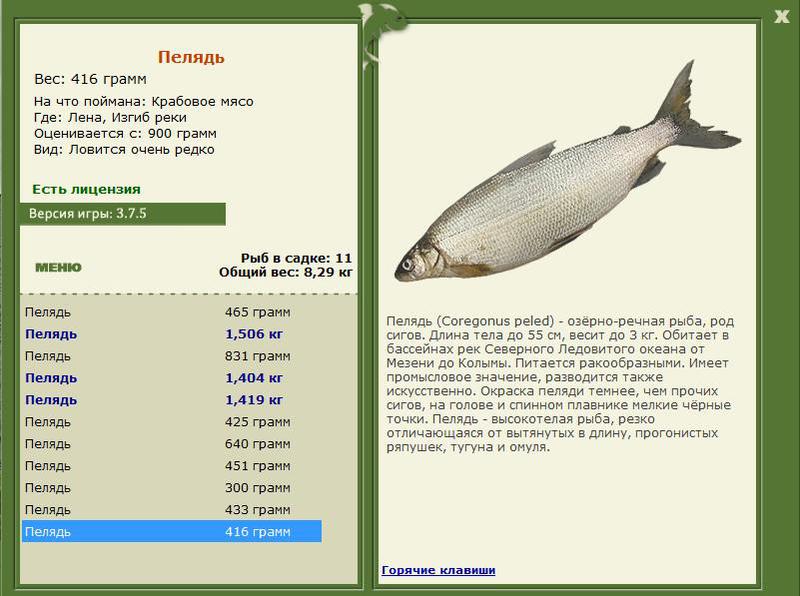Click the Рыб в садке: 11 text
Image resolution: width=800 pixels, height=596 pixels.
coord(296,258)
